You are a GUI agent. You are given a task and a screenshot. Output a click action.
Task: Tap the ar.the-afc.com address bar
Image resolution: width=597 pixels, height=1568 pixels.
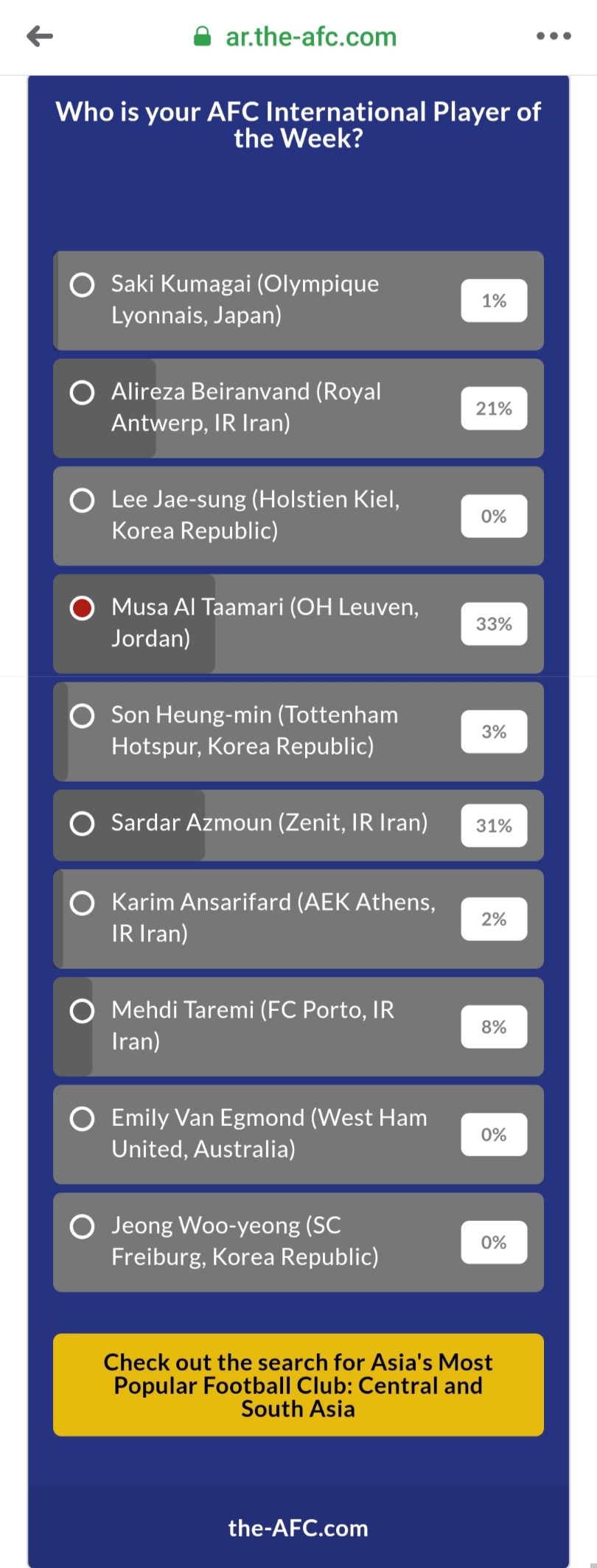311,36
